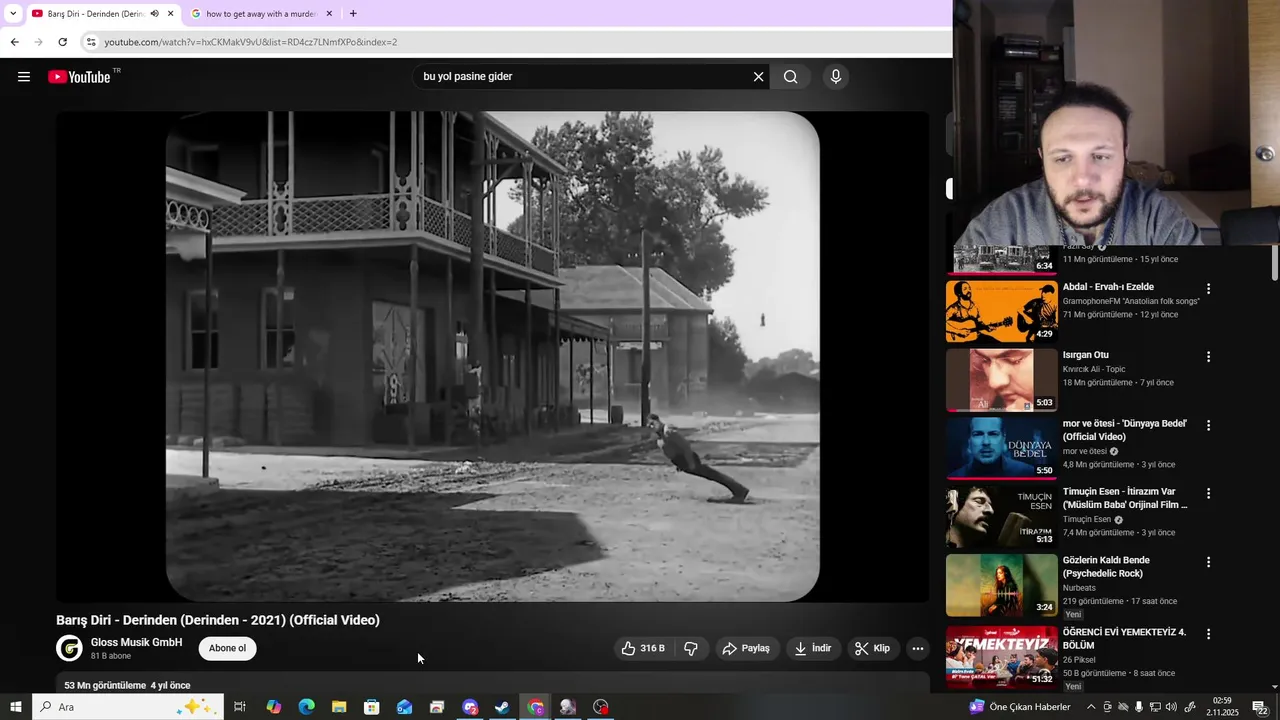Open ÖĞRENCİ EVİ YEMEKTEYİZ 4. BÖLÜM title

click(x=1124, y=639)
